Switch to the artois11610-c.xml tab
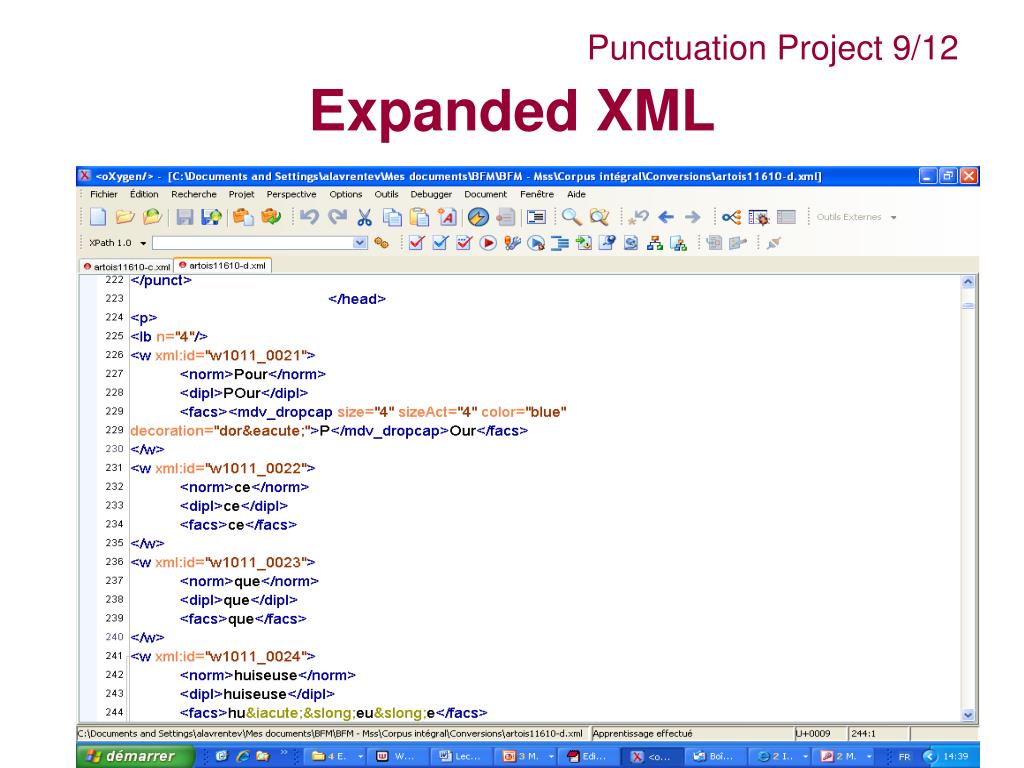The image size is (1024, 768). 127,266
